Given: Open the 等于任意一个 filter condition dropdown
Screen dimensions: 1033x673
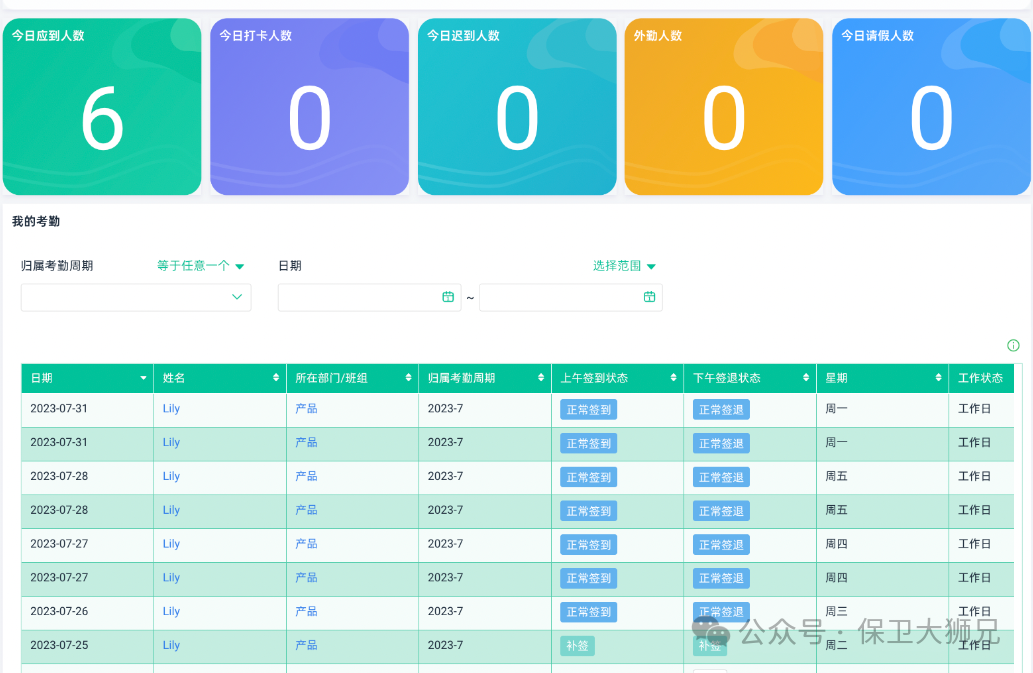Looking at the screenshot, I should click(x=201, y=266).
